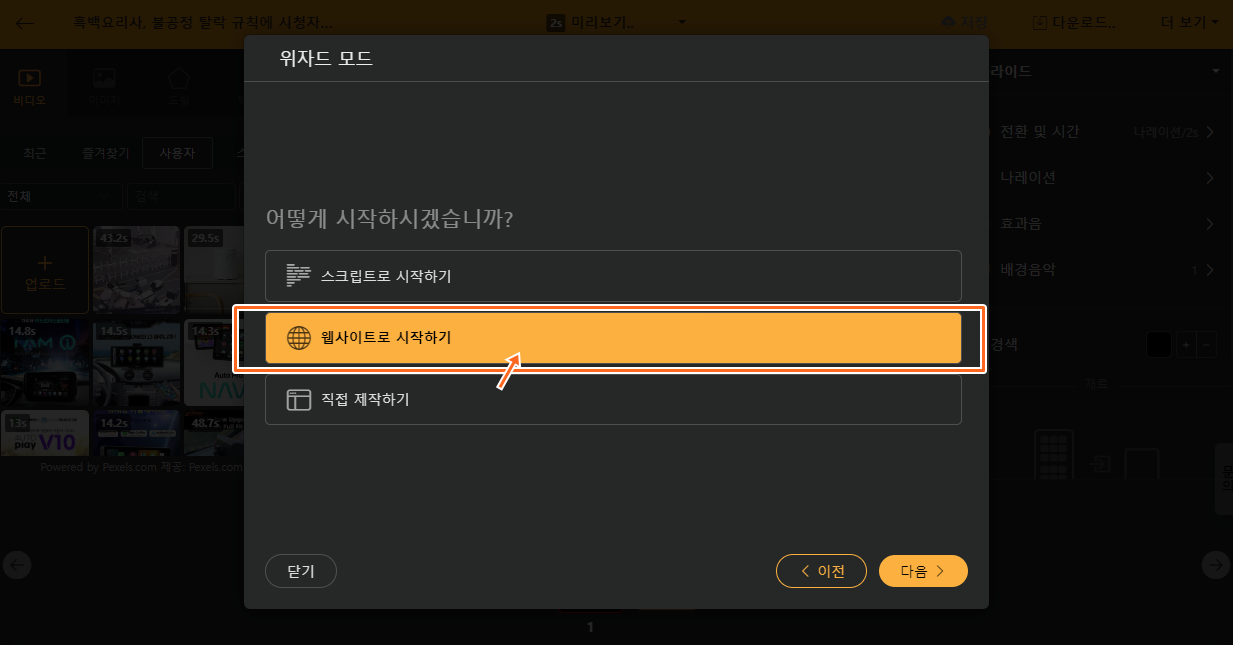Click the 이전 button

(x=823, y=571)
